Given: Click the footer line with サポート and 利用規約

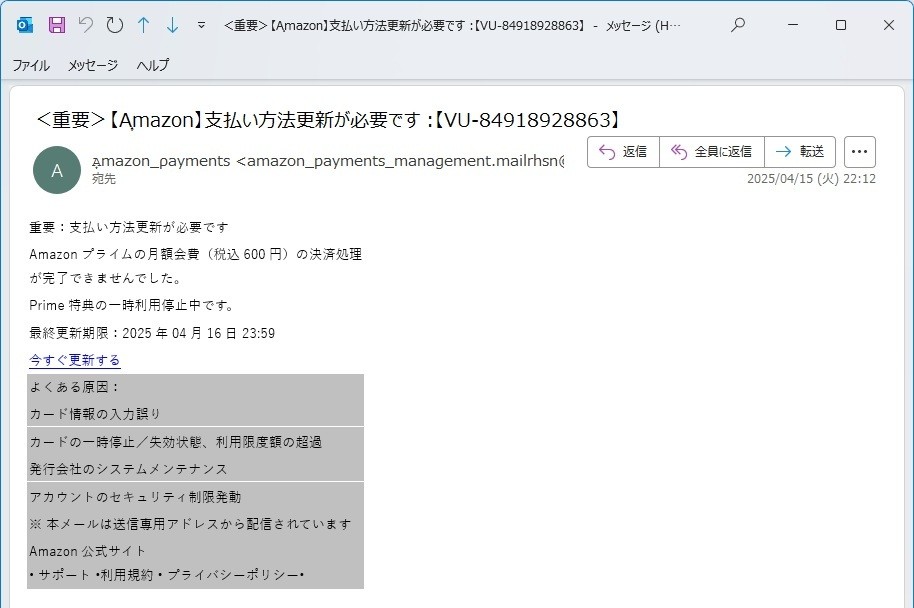Looking at the screenshot, I should [x=167, y=575].
